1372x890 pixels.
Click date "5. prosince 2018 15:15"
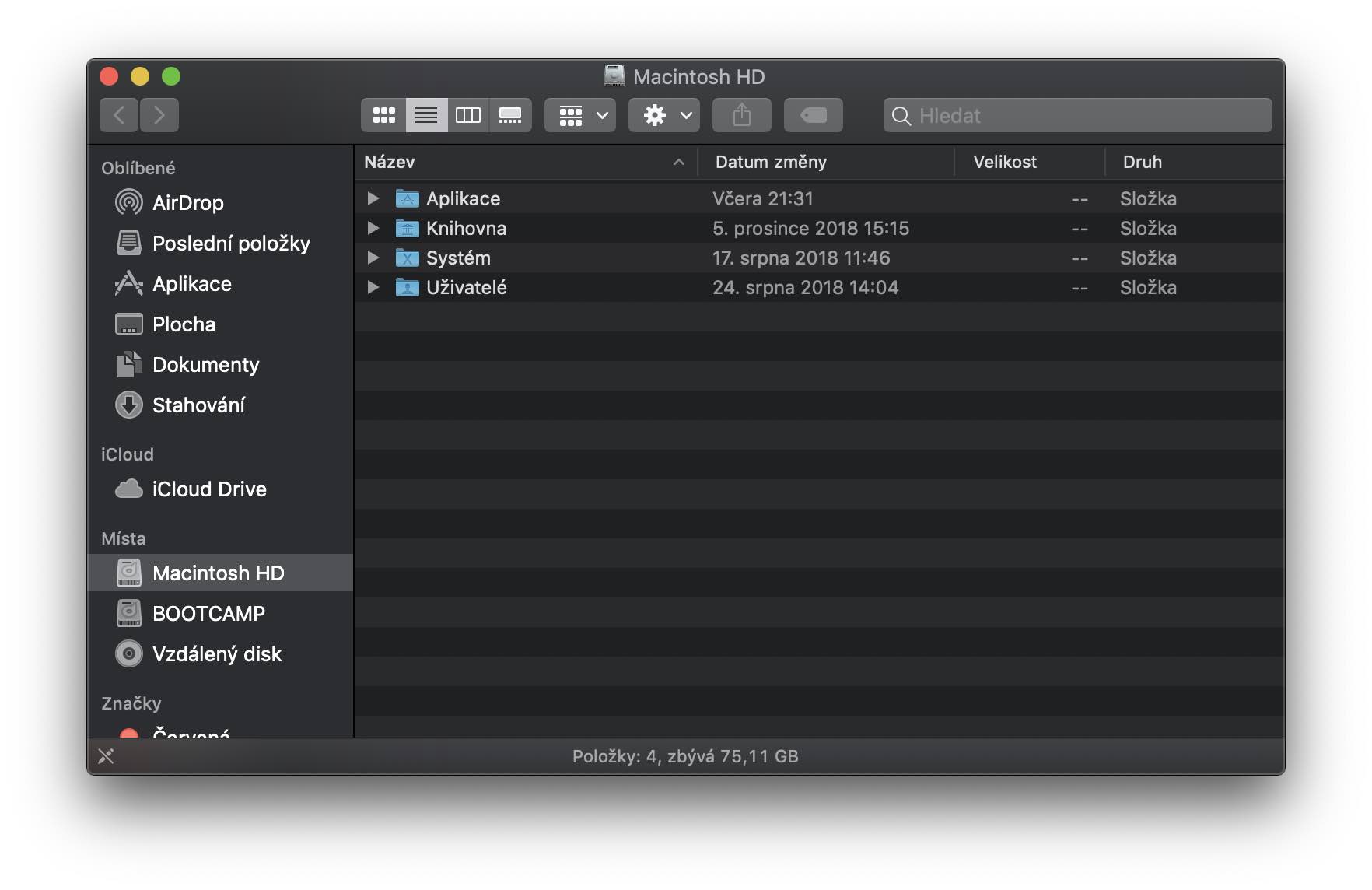(810, 228)
